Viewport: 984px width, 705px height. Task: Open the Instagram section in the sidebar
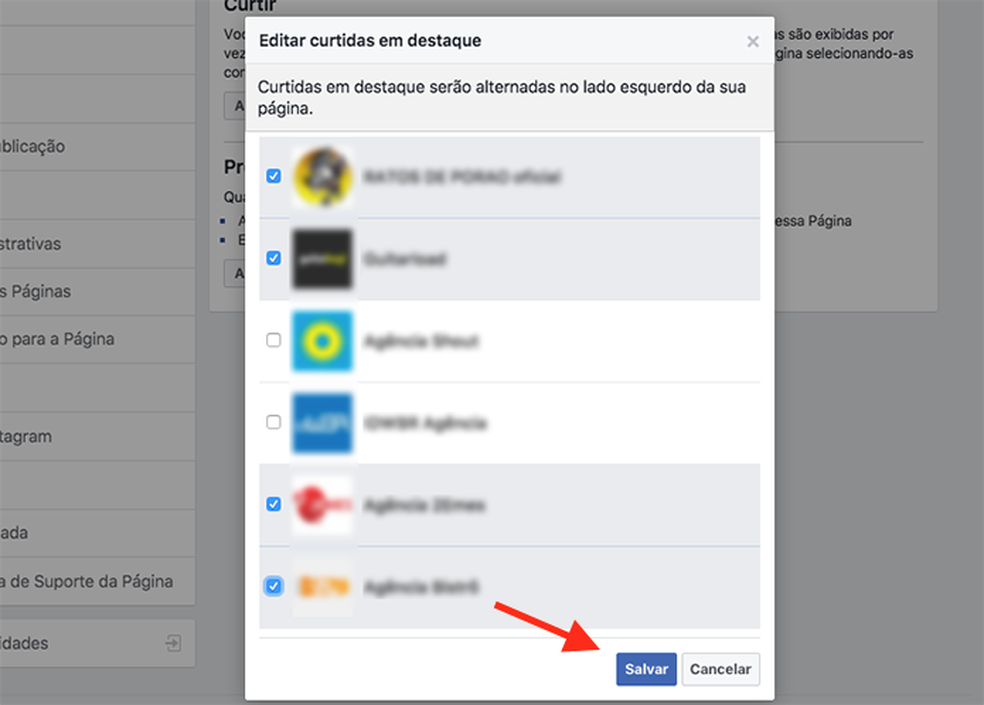[100, 436]
